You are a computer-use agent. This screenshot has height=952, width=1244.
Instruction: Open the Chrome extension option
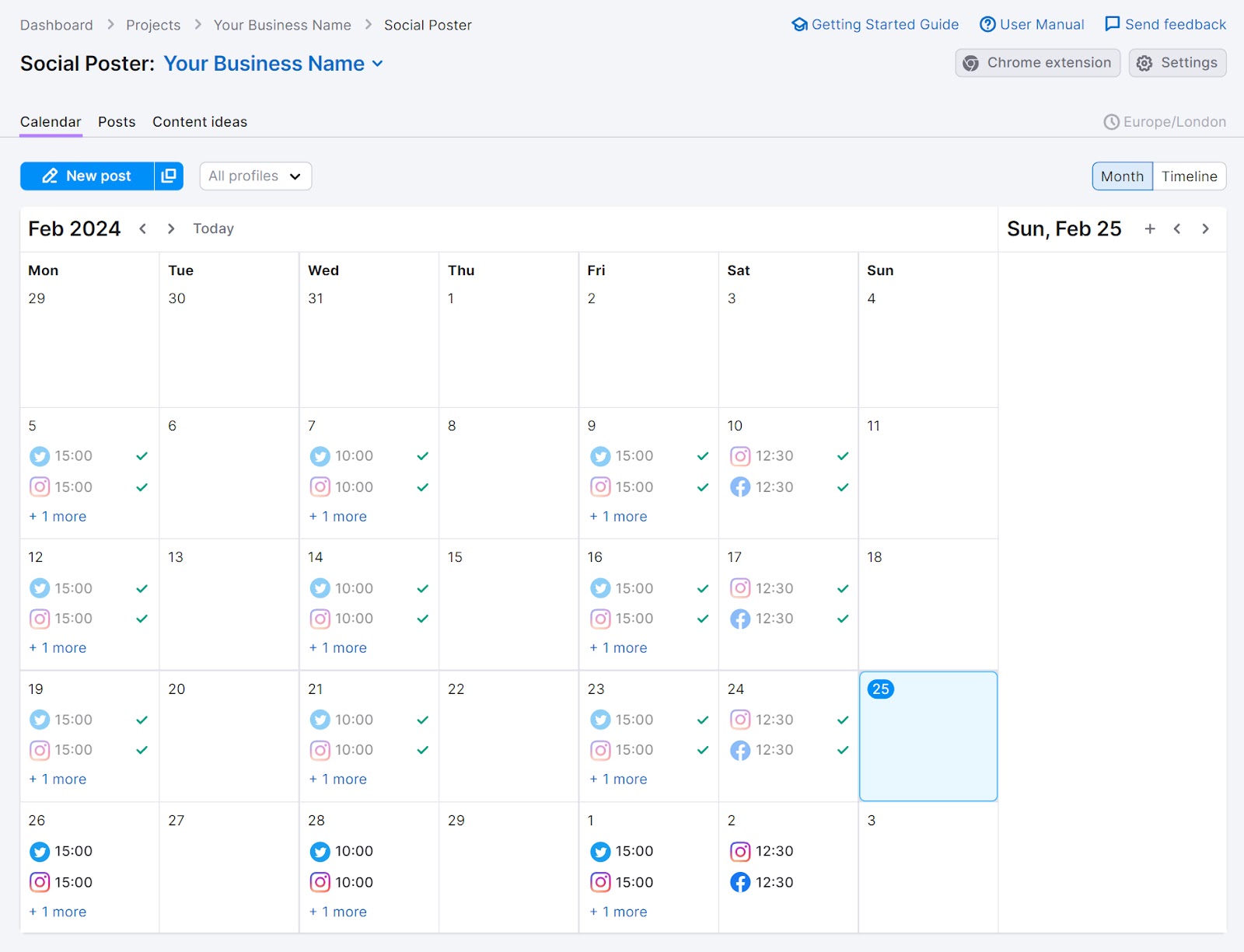[1037, 63]
